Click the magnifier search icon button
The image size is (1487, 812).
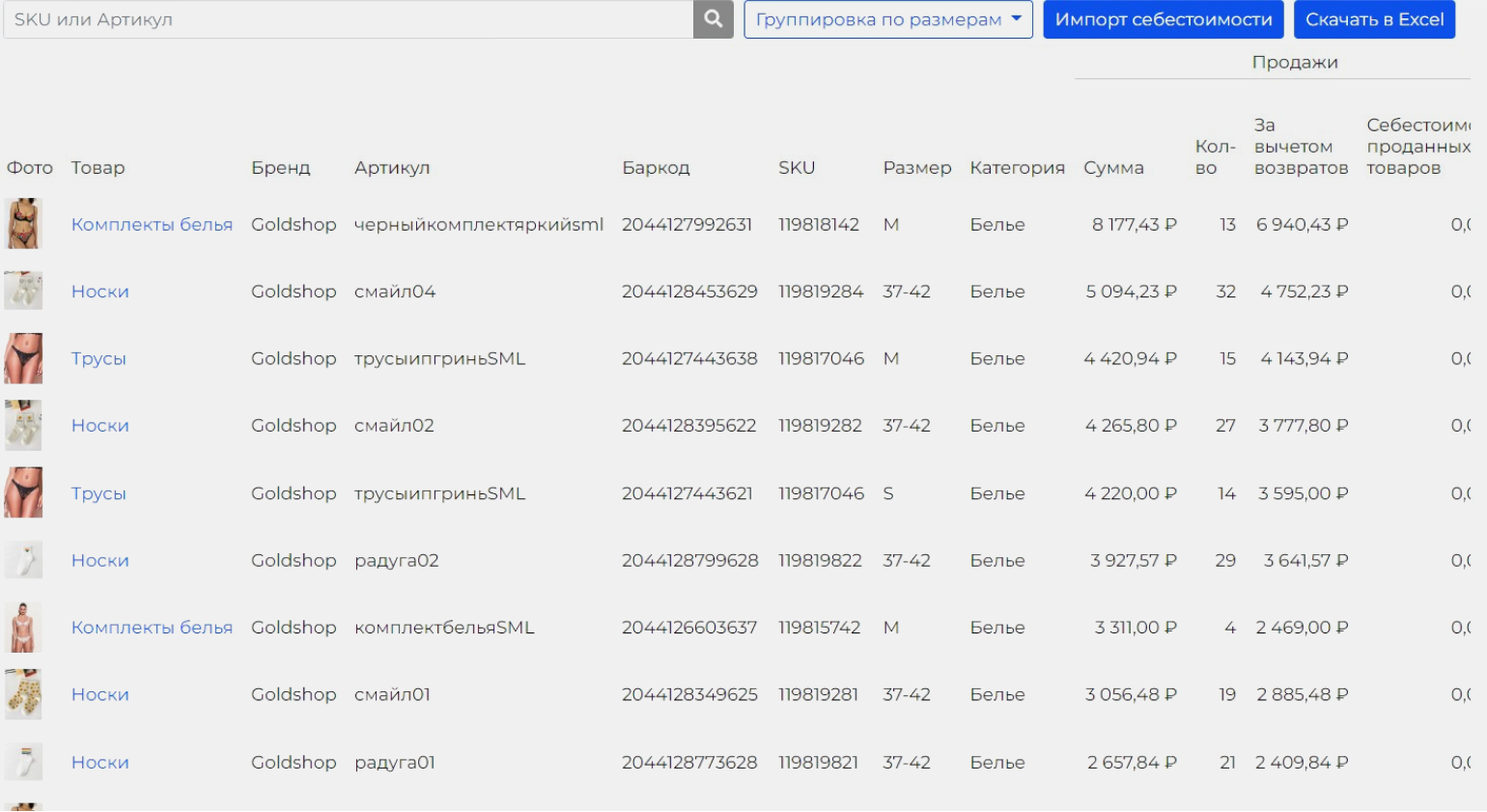tap(713, 19)
